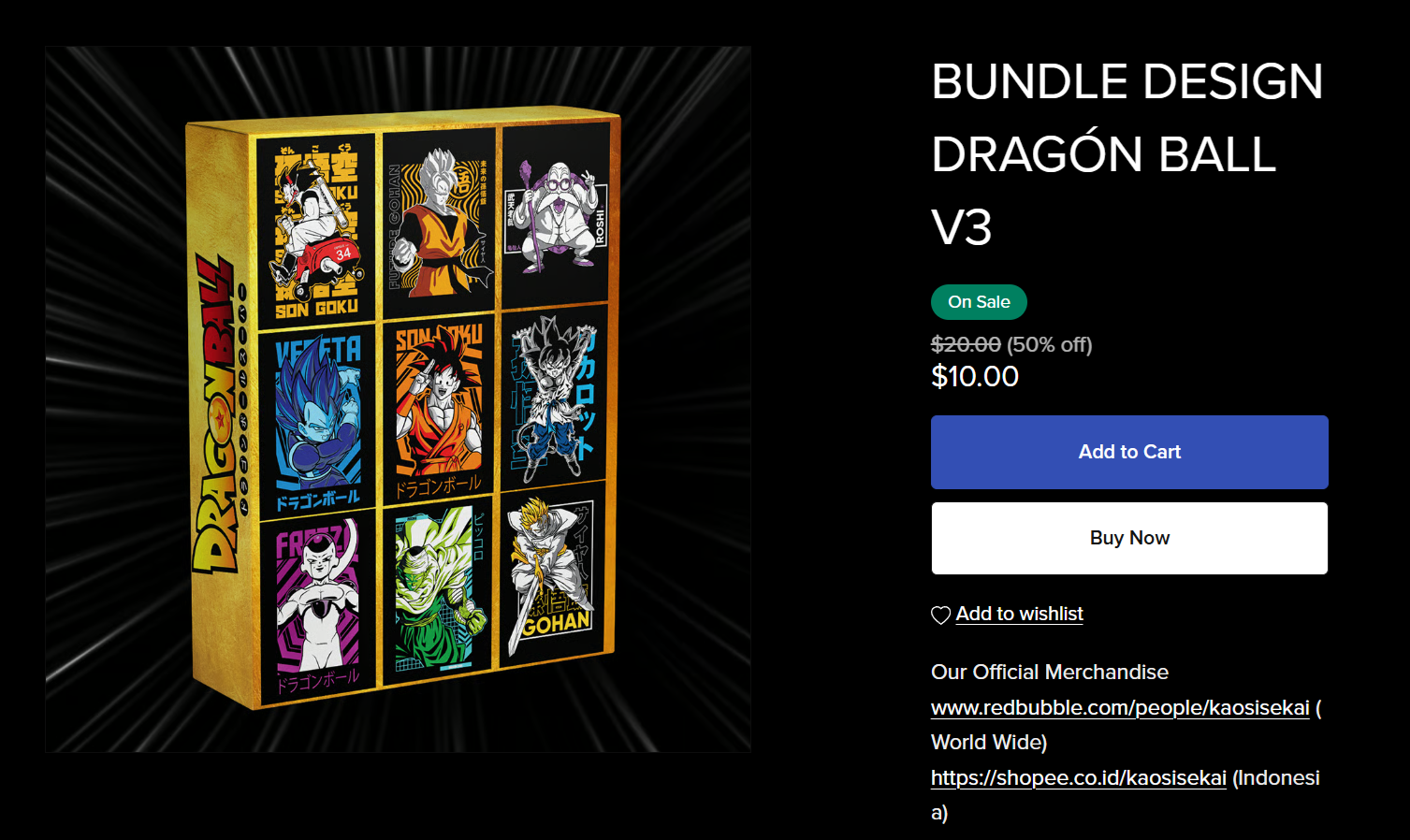
Task: Open the shopee.co.id/kaosisekai link
Action: (x=1079, y=777)
